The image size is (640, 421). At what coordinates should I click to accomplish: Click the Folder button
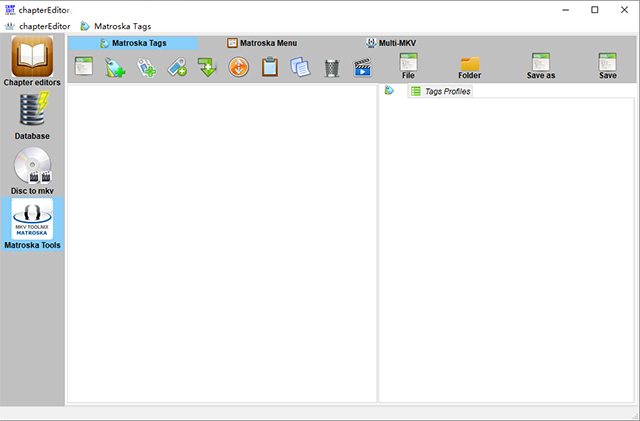[470, 68]
